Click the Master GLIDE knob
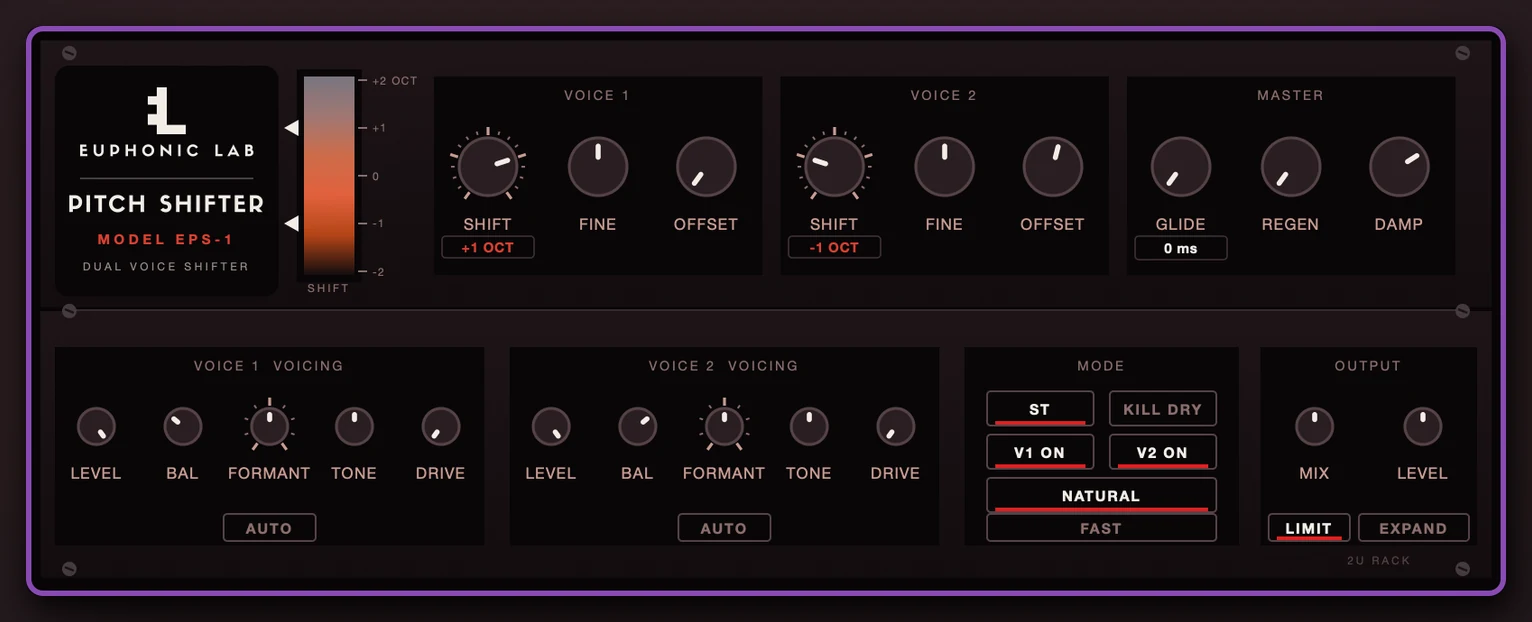Viewport: 1532px width, 622px height. click(x=1181, y=166)
